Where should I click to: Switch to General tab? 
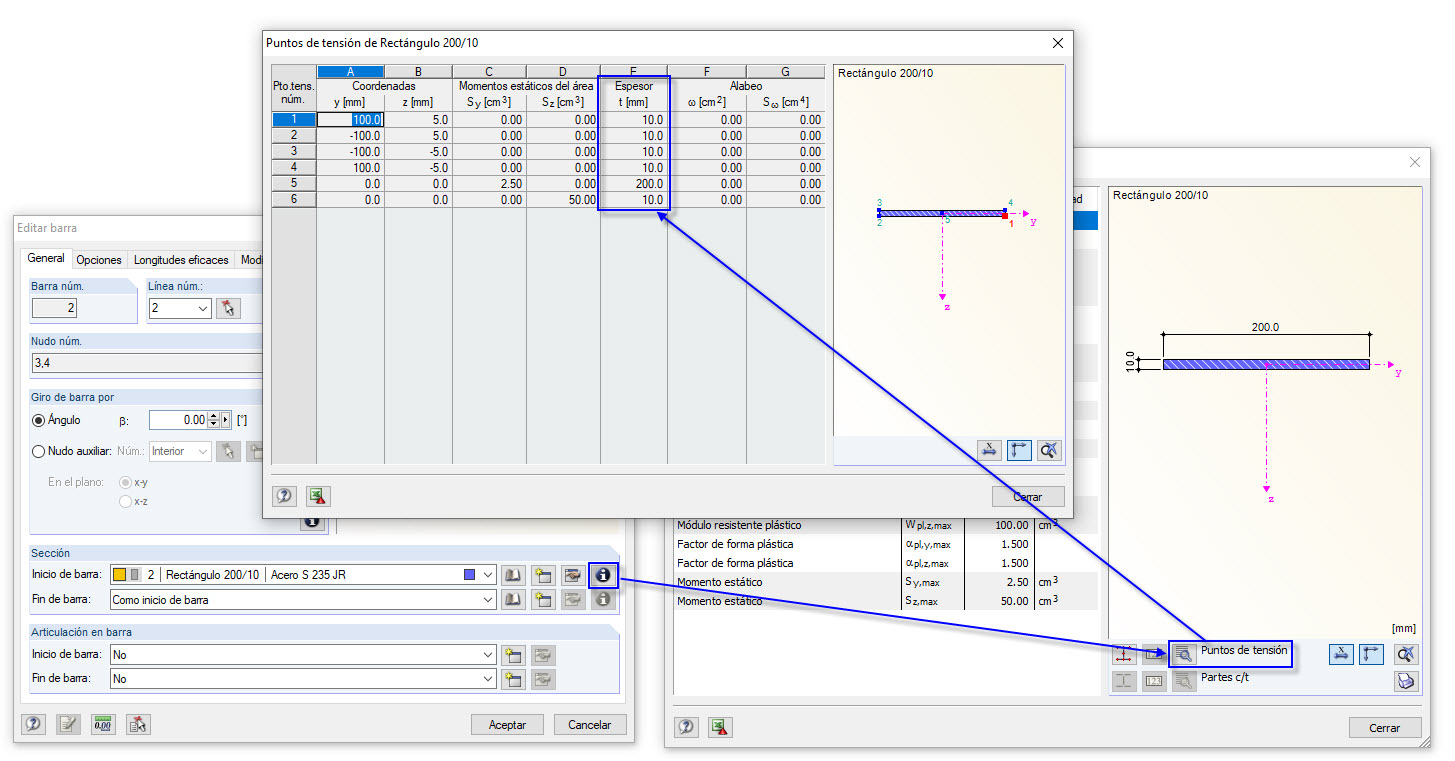click(46, 258)
